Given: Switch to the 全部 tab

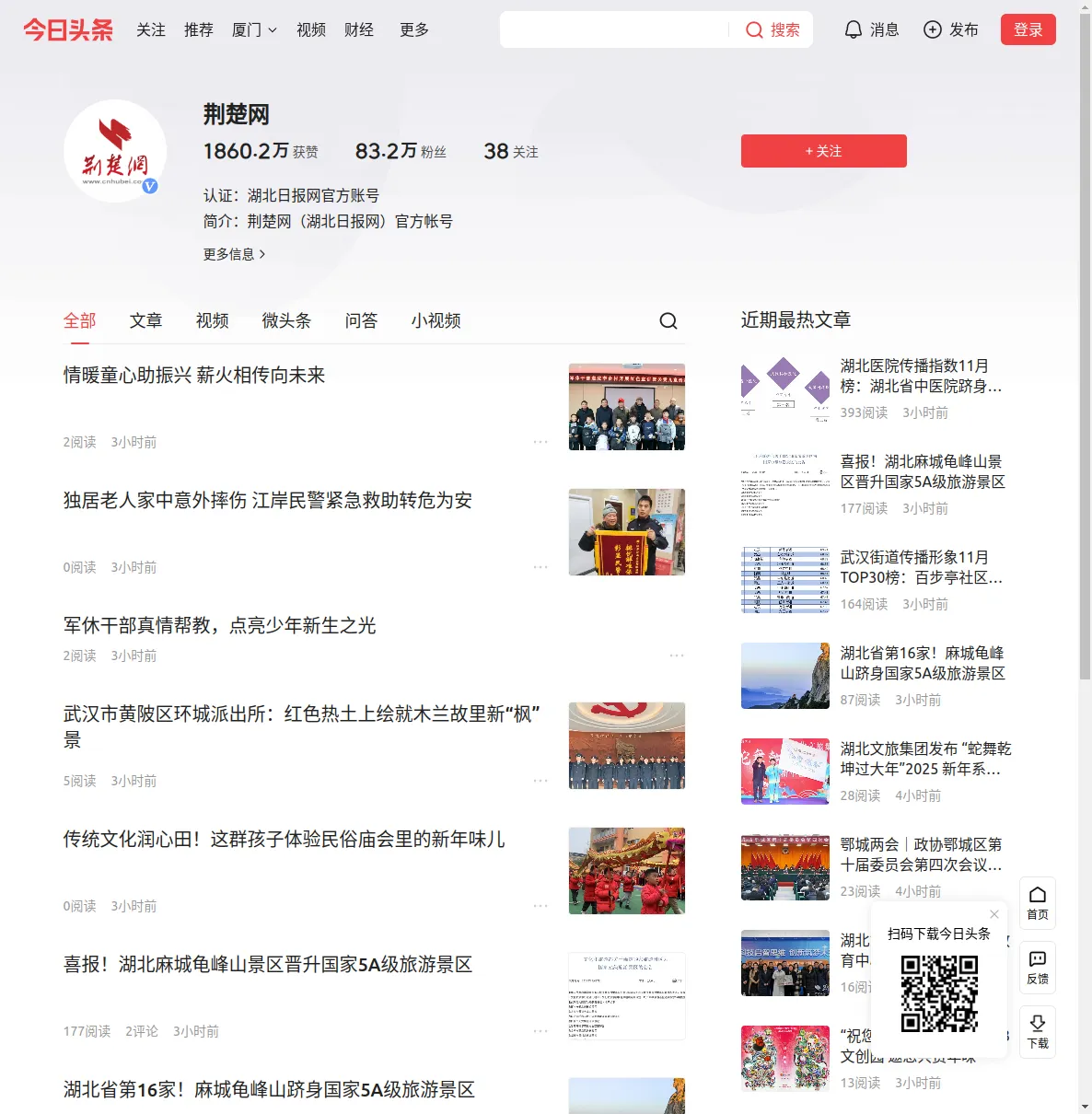Looking at the screenshot, I should (80, 320).
